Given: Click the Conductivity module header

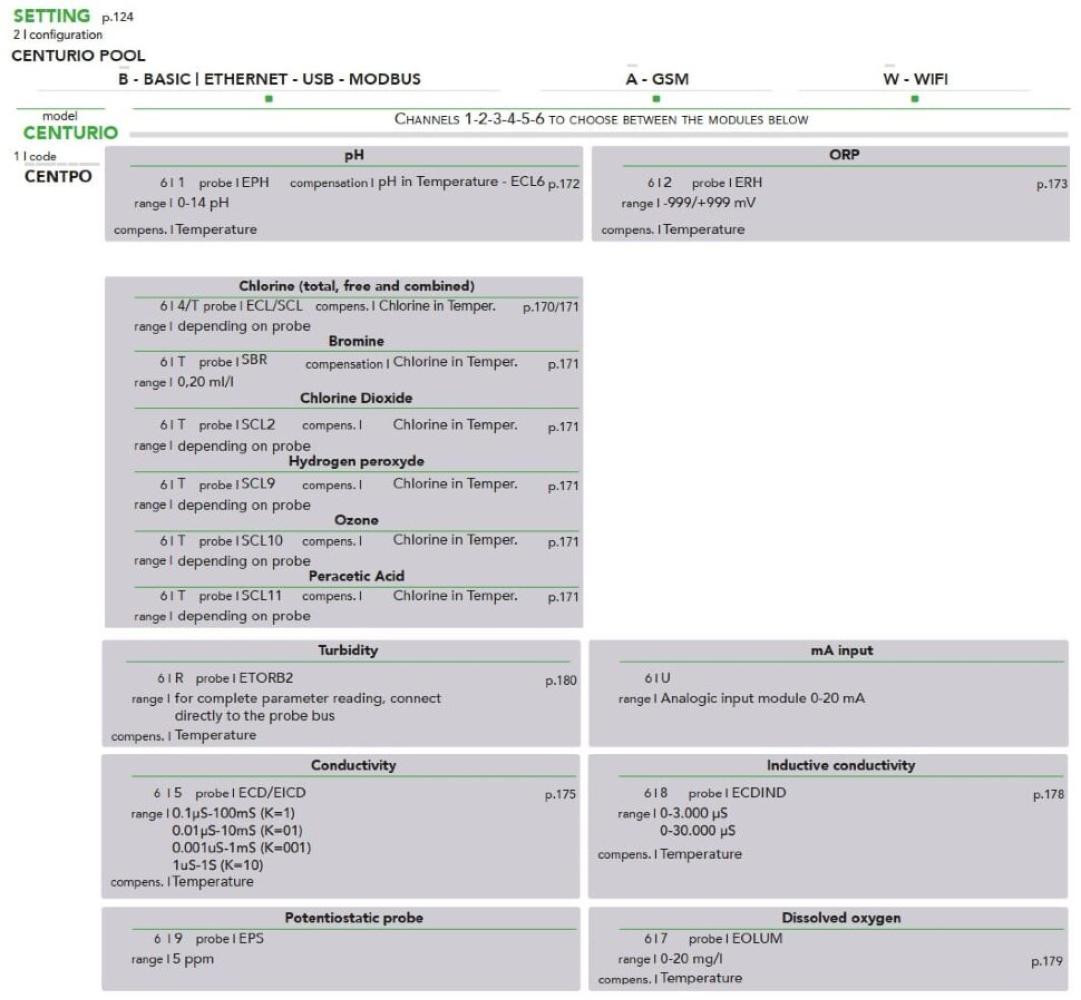Looking at the screenshot, I should tap(353, 765).
